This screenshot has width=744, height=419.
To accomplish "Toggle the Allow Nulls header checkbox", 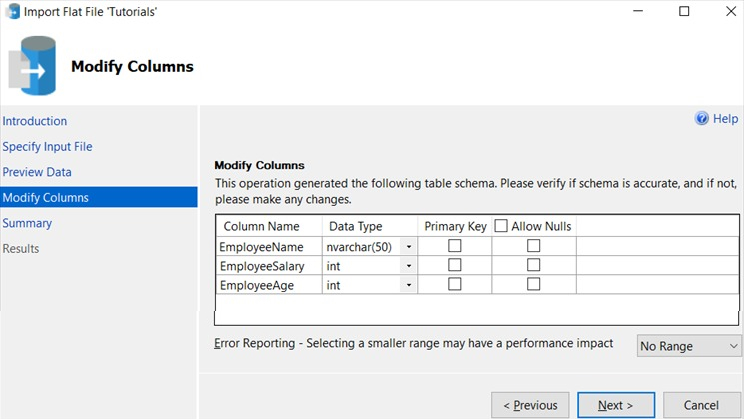I will [501, 226].
